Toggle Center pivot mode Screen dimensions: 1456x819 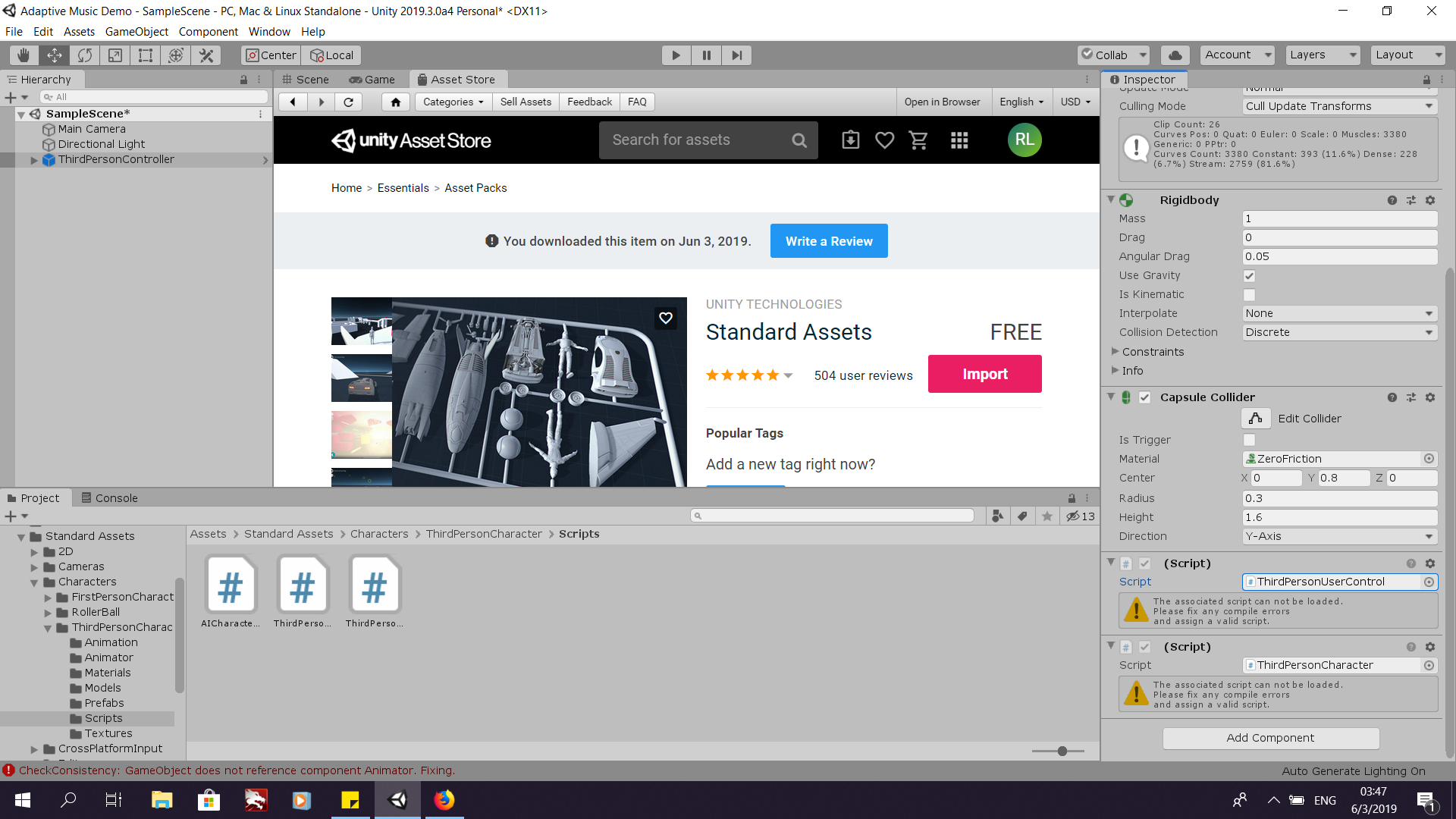(x=271, y=55)
